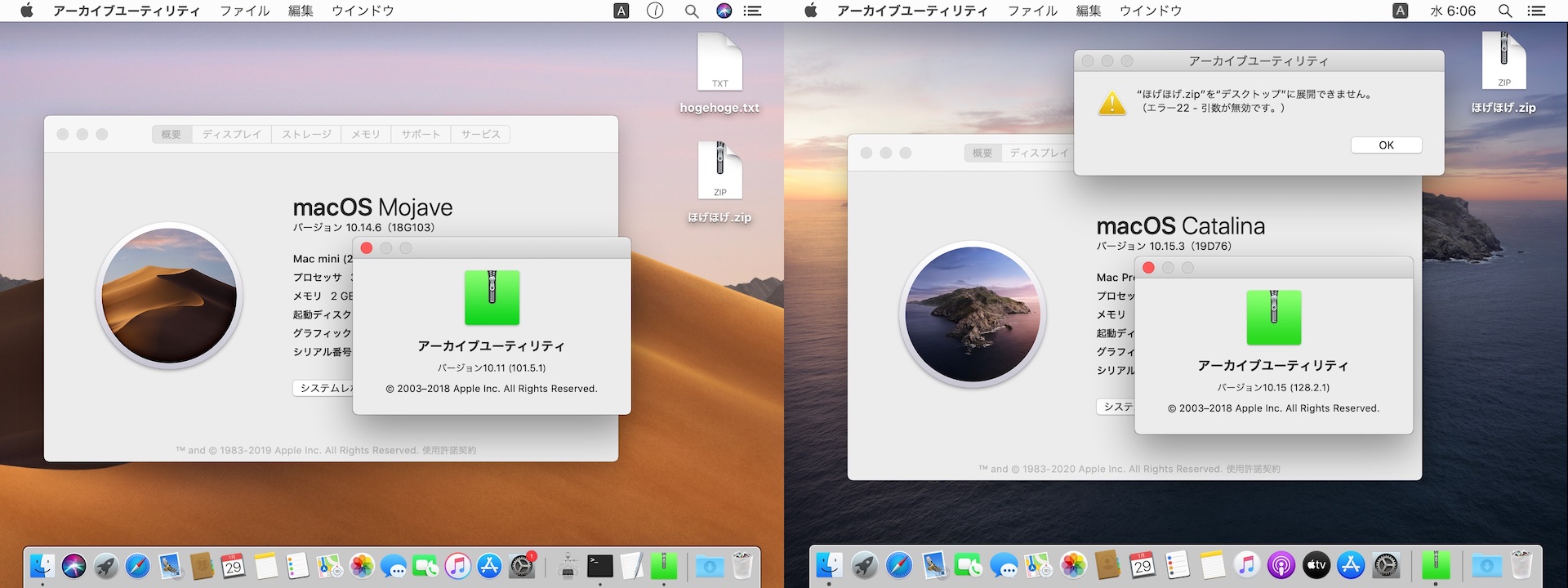Select the サービス tab

pyautogui.click(x=480, y=134)
